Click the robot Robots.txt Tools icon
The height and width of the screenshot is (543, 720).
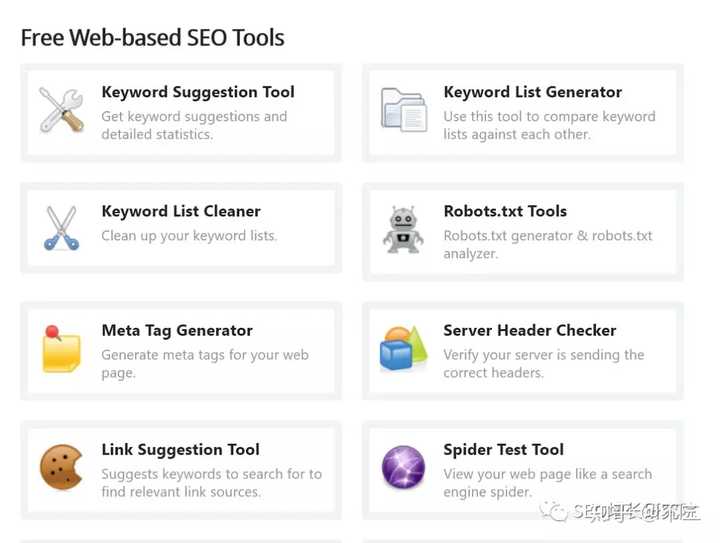click(x=403, y=230)
